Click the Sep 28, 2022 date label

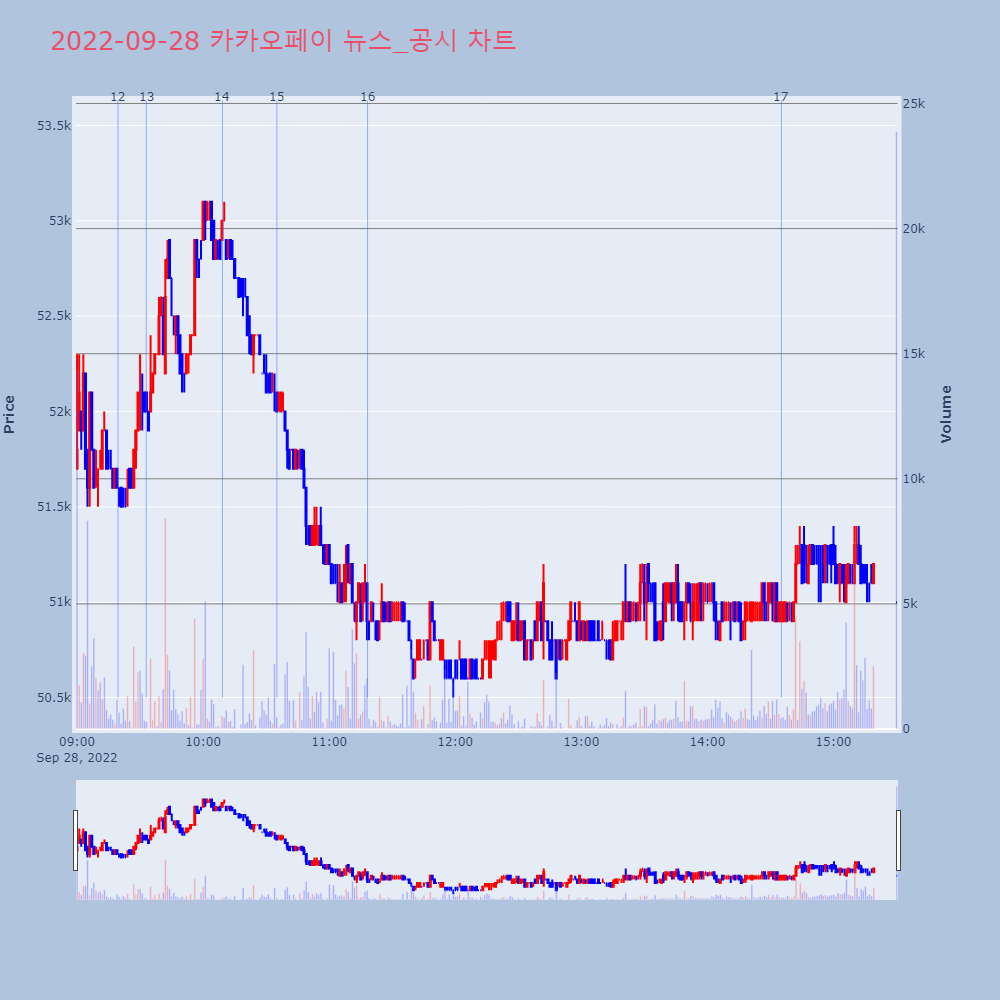tap(77, 758)
